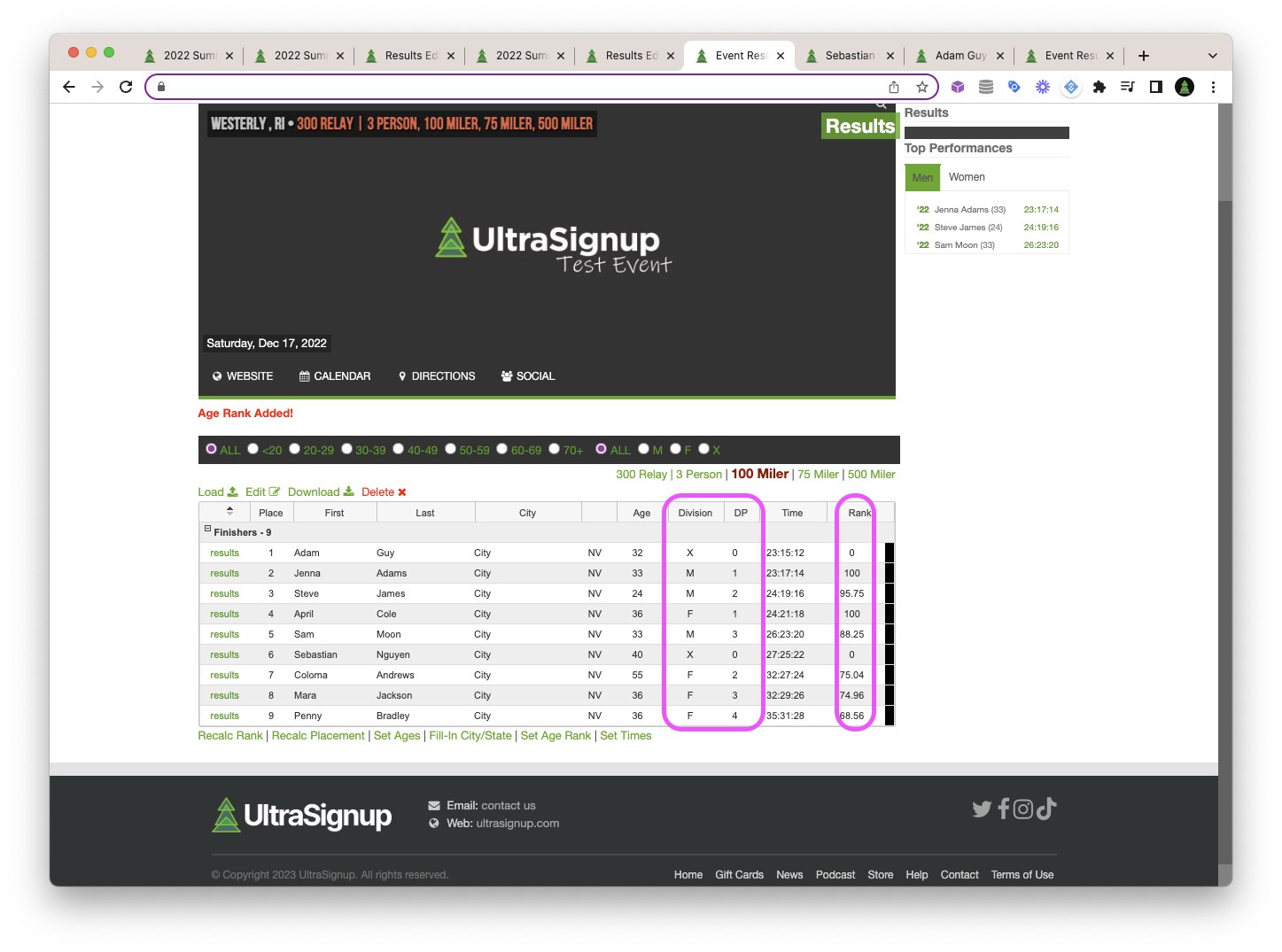Reload the current page
Viewport: 1282px width, 952px height.
(x=126, y=87)
